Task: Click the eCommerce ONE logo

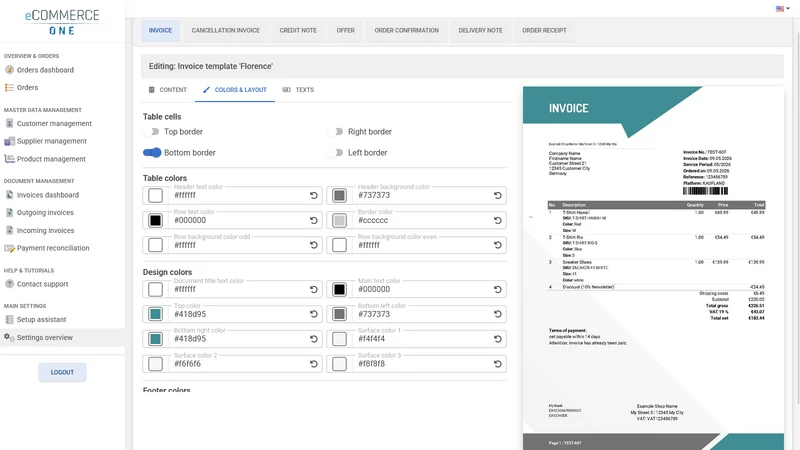Action: click(x=62, y=22)
